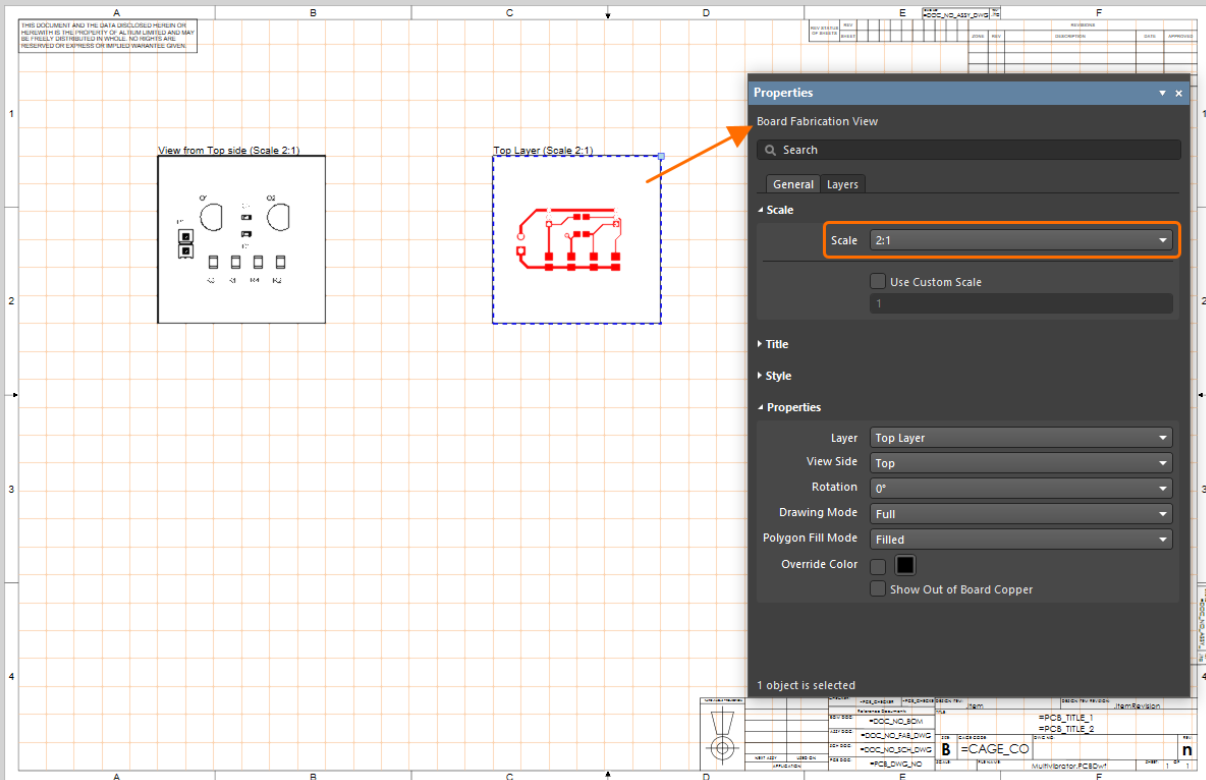1206x780 pixels.
Task: Expand the Style section
Action: (x=777, y=376)
